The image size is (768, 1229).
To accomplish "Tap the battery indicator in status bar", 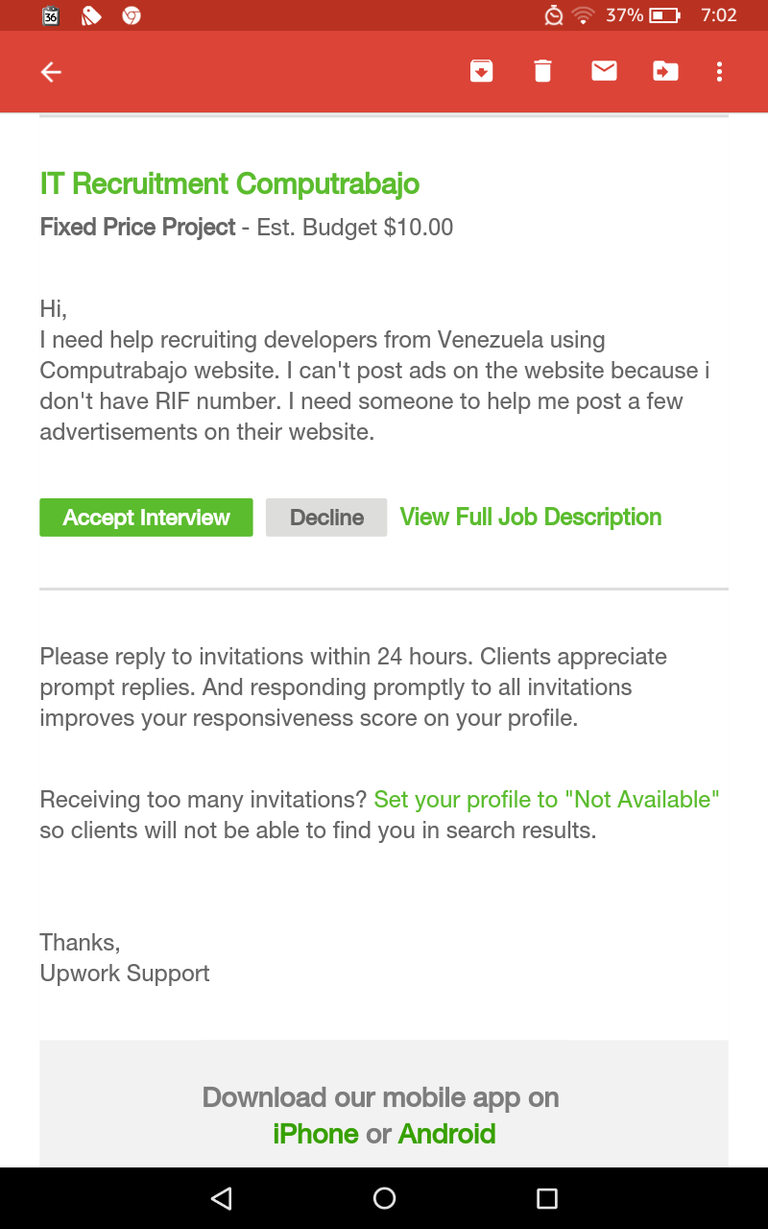I will (664, 15).
